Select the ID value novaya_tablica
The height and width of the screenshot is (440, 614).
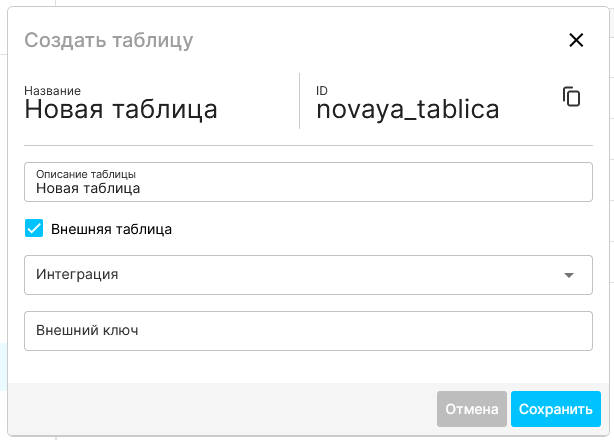coord(407,109)
